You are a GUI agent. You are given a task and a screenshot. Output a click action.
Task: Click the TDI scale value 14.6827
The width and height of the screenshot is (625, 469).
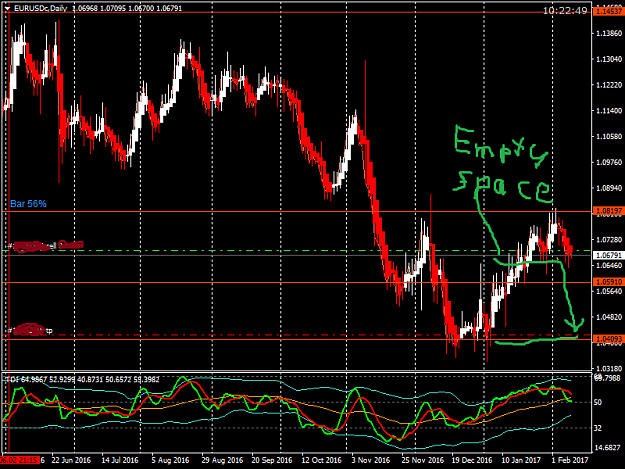tap(608, 447)
